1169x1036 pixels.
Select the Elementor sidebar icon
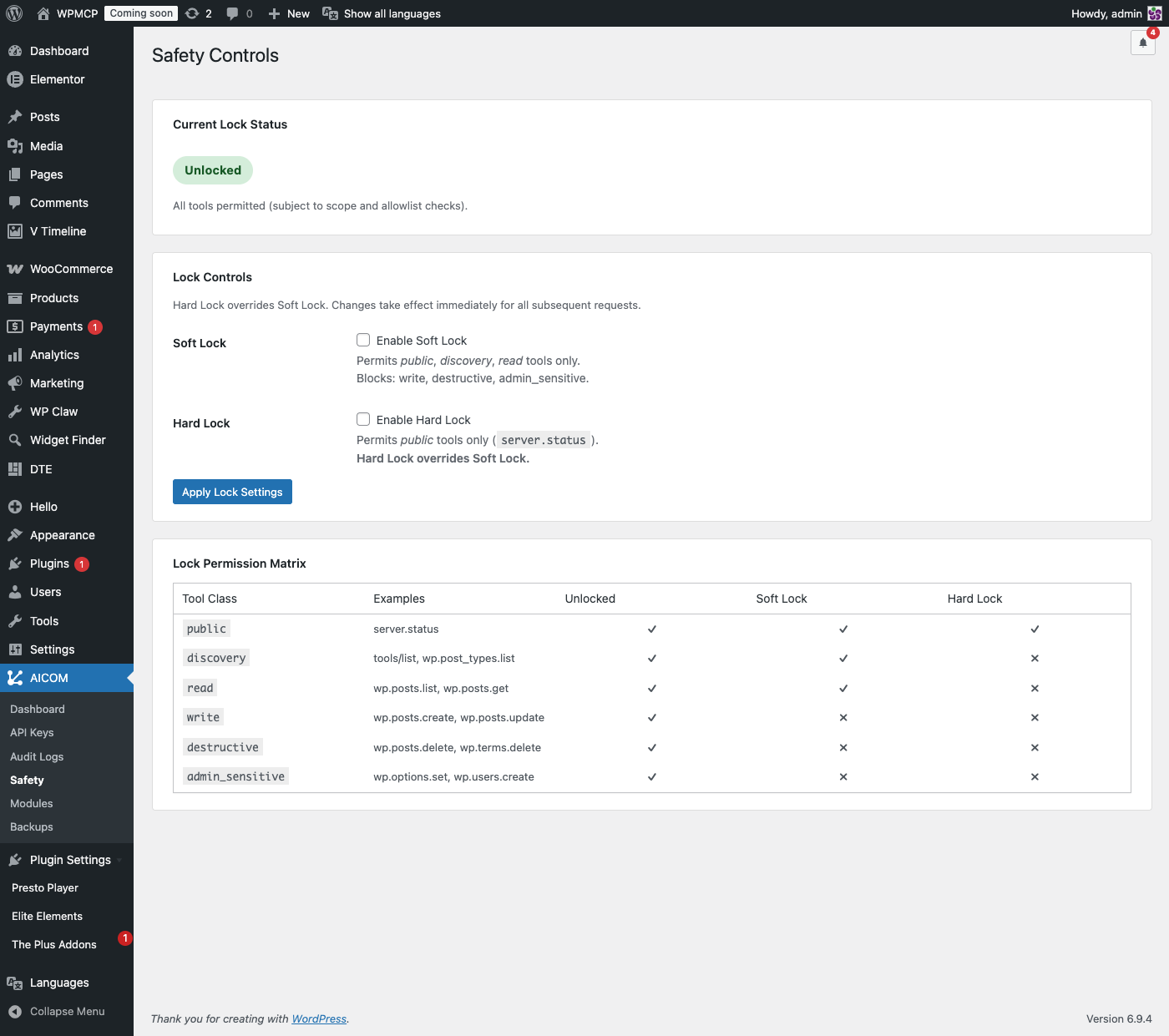click(15, 79)
